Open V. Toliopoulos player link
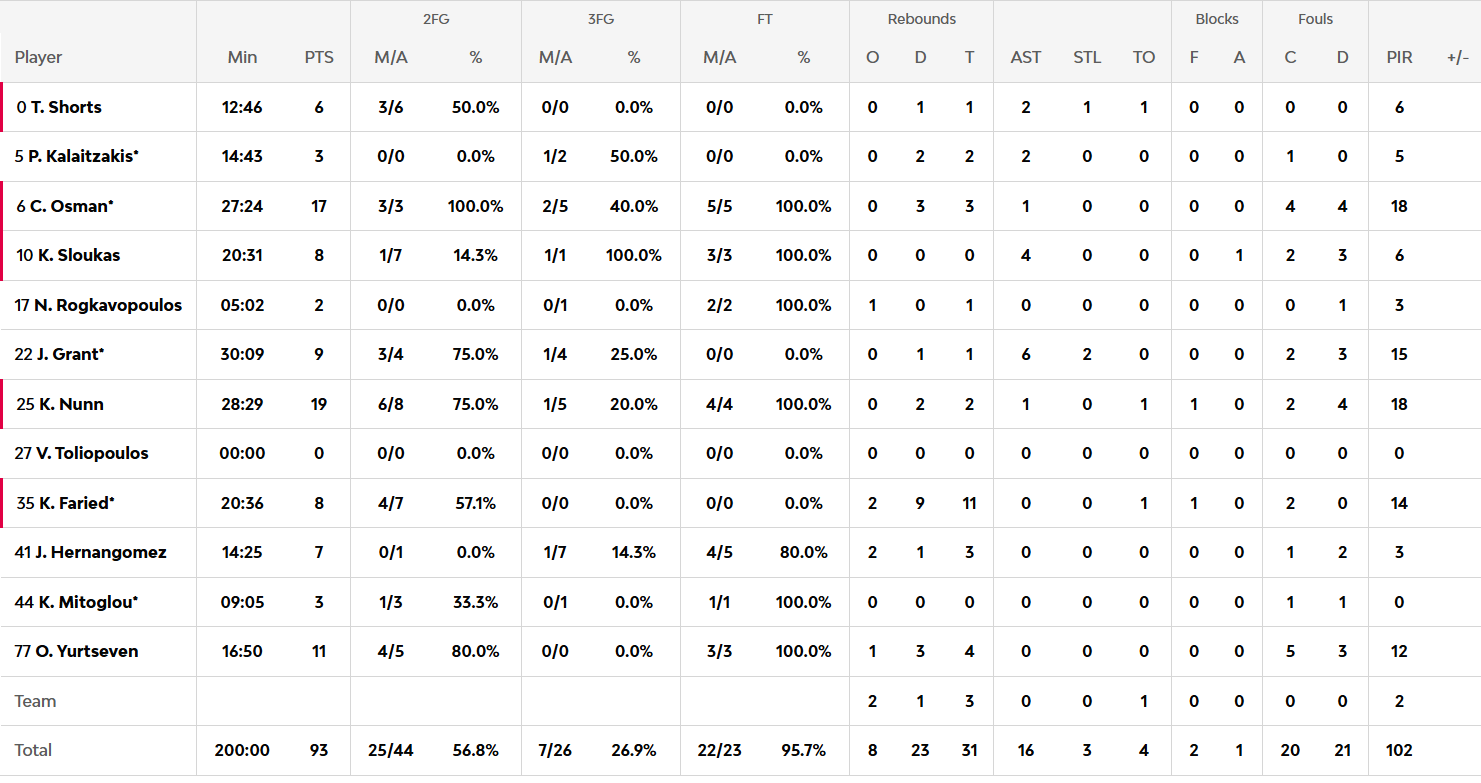Screen dimensions: 1481x783 coord(92,453)
